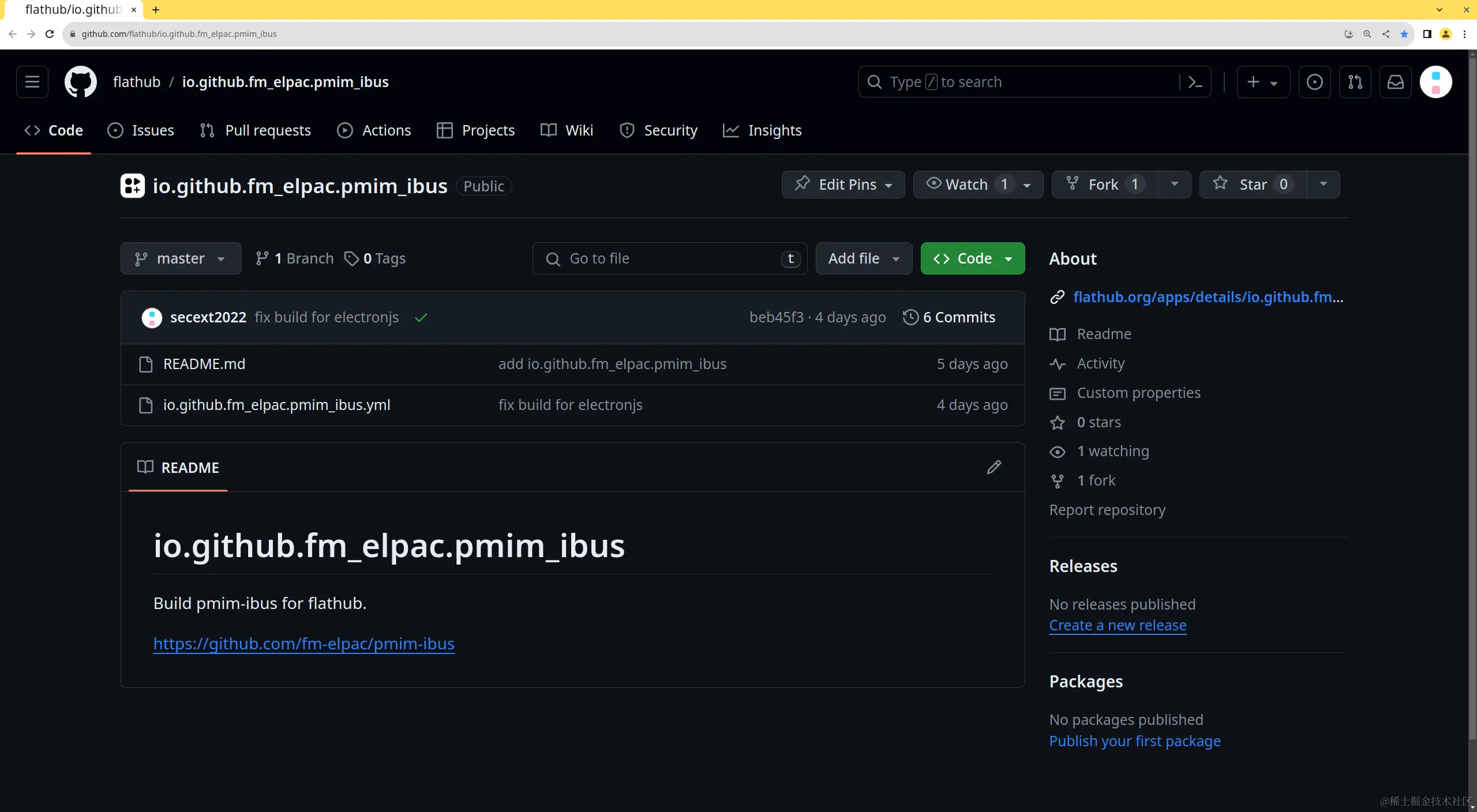Viewport: 1477px width, 812px height.
Task: Open the Watch notifications button
Action: [978, 185]
